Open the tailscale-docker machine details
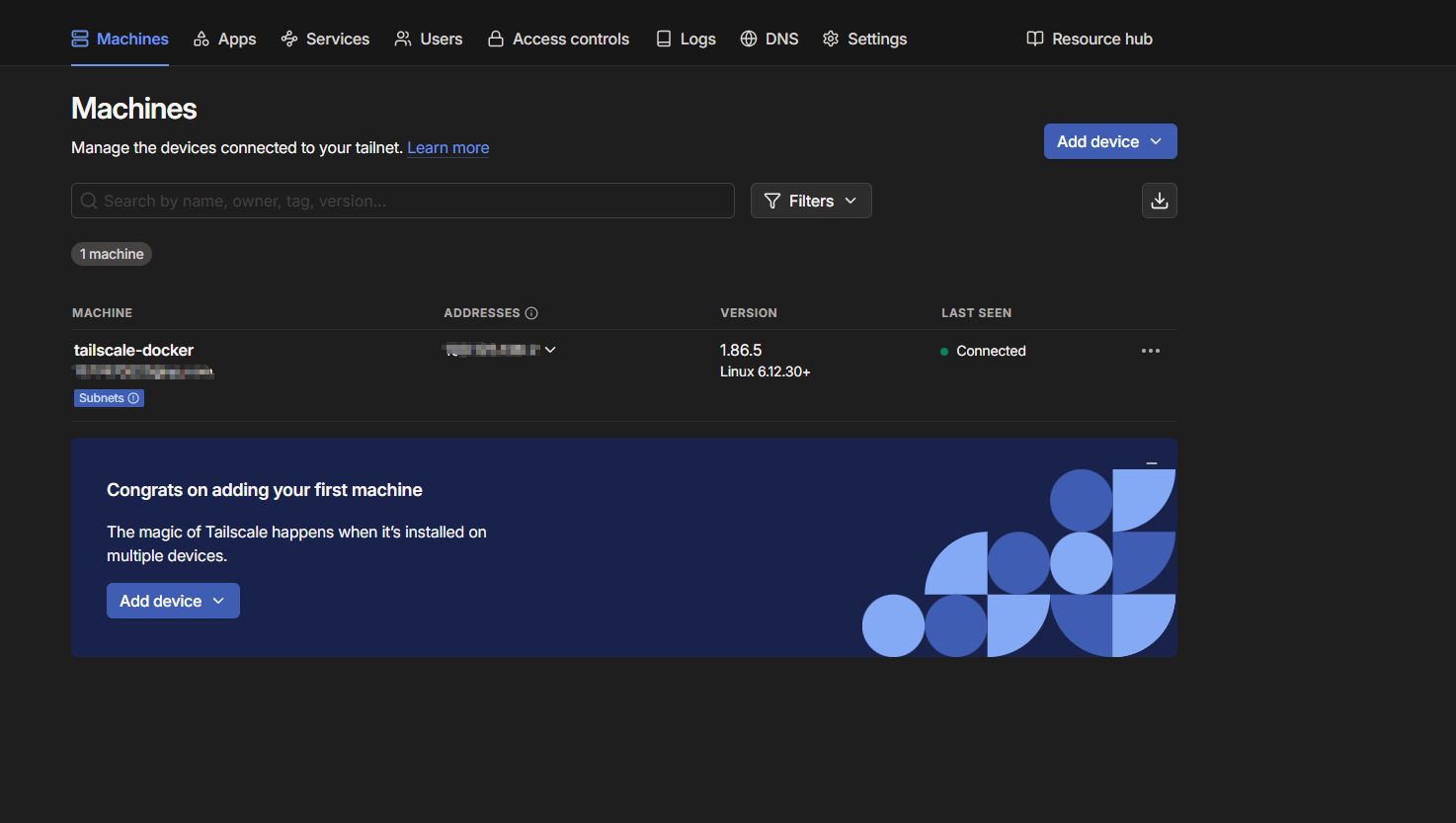The height and width of the screenshot is (823, 1456). (x=133, y=350)
